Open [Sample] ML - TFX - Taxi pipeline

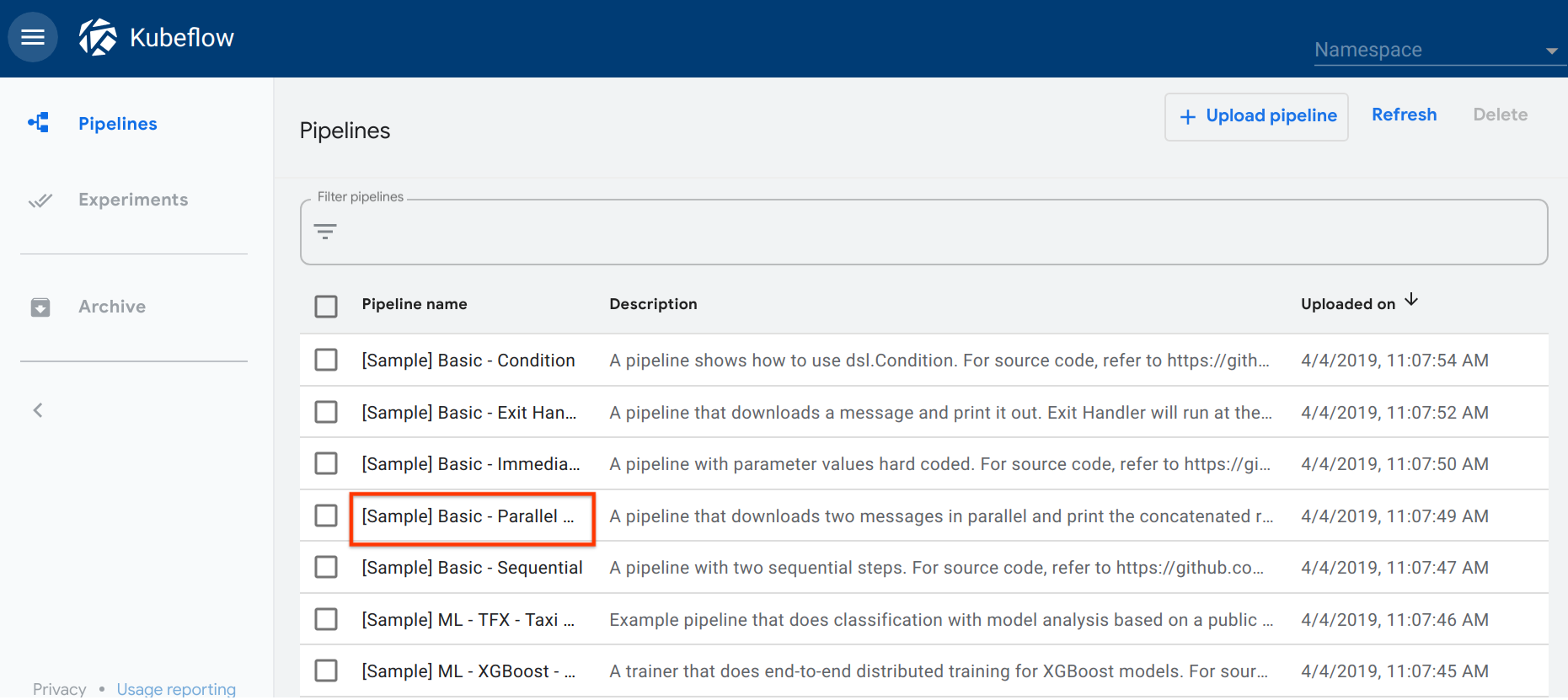[x=468, y=620]
